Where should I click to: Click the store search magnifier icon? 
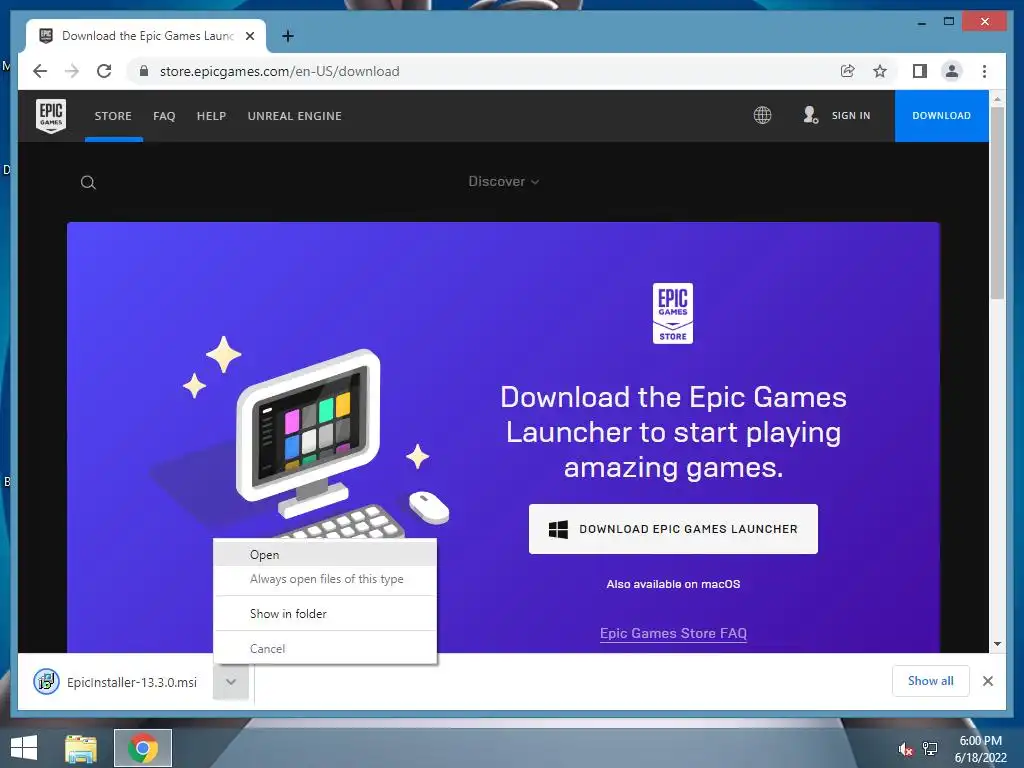click(88, 182)
